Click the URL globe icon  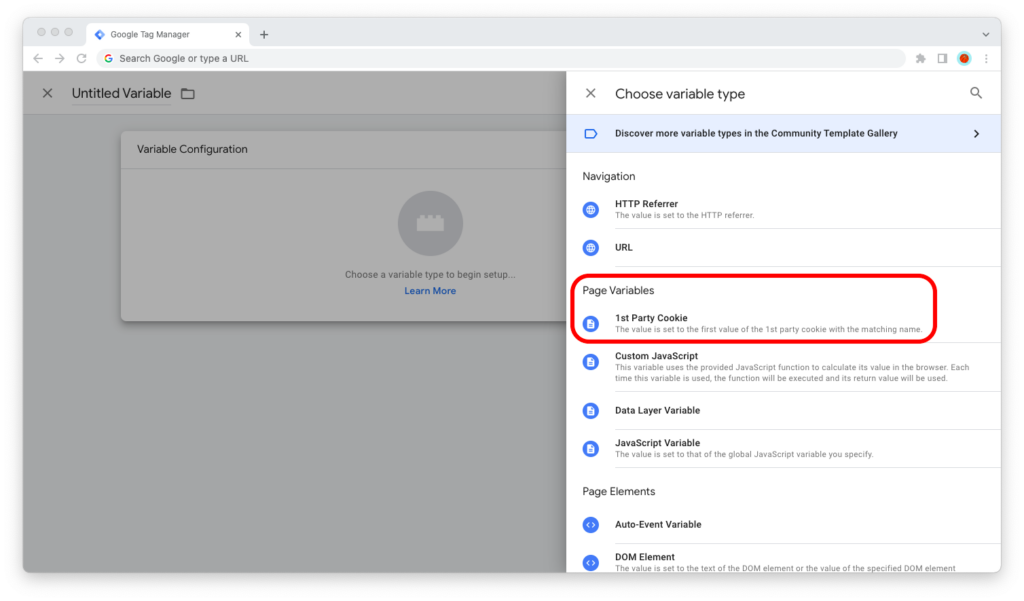coord(591,248)
